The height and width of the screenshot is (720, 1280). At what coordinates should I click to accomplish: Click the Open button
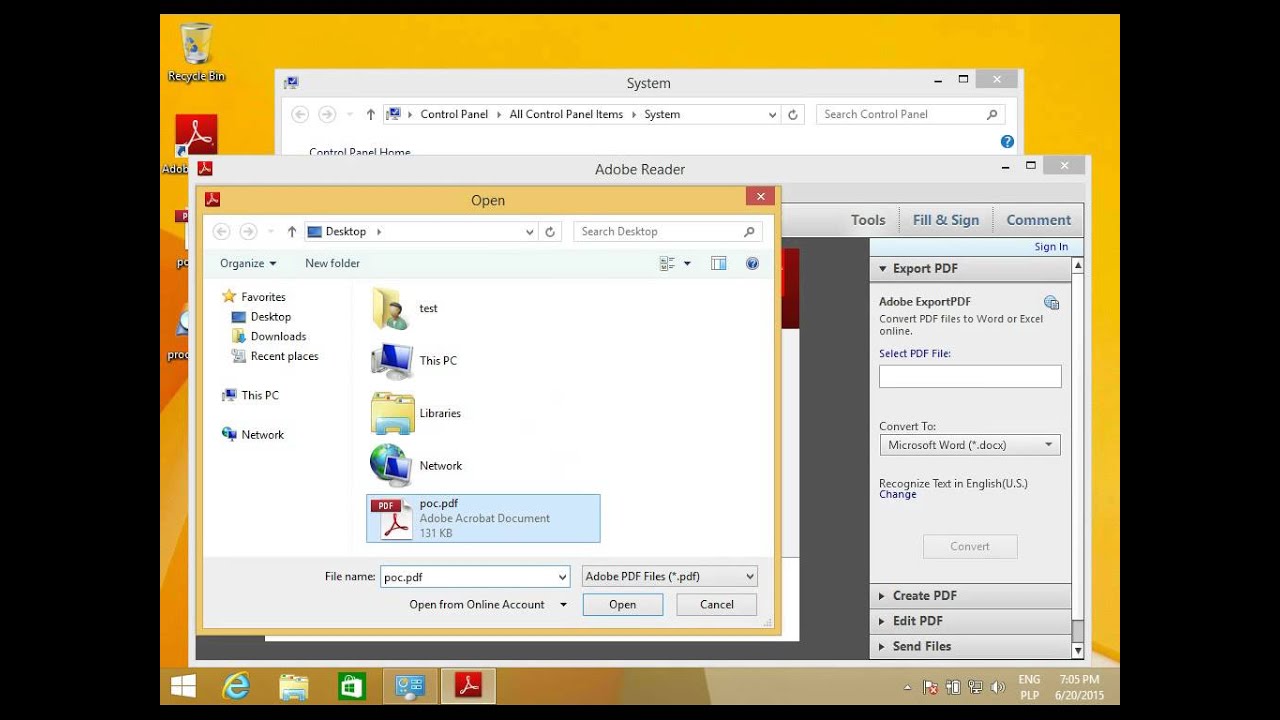(623, 605)
